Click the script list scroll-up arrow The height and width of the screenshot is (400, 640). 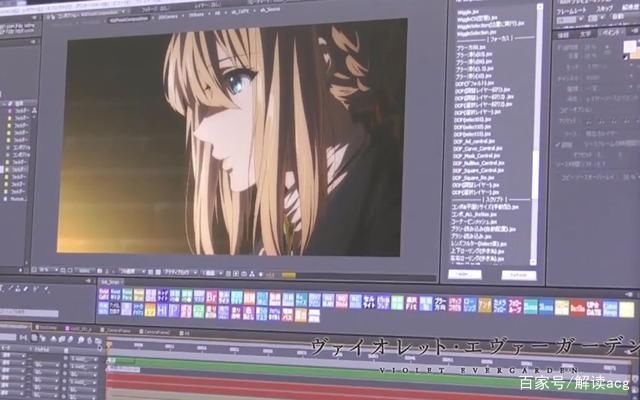point(540,6)
